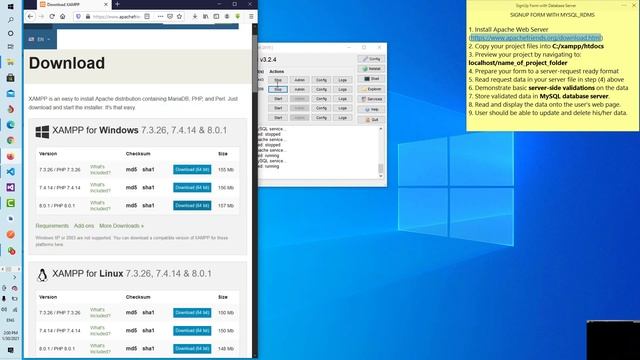Open Windows taskbar search
640x360 pixels.
pos(11,20)
